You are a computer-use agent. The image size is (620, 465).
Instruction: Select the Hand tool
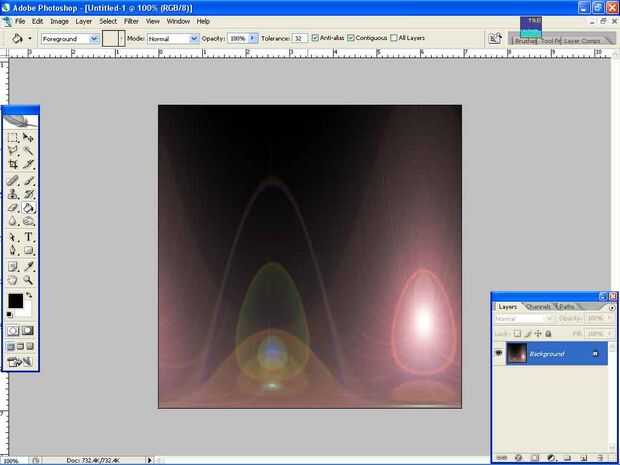[x=13, y=280]
